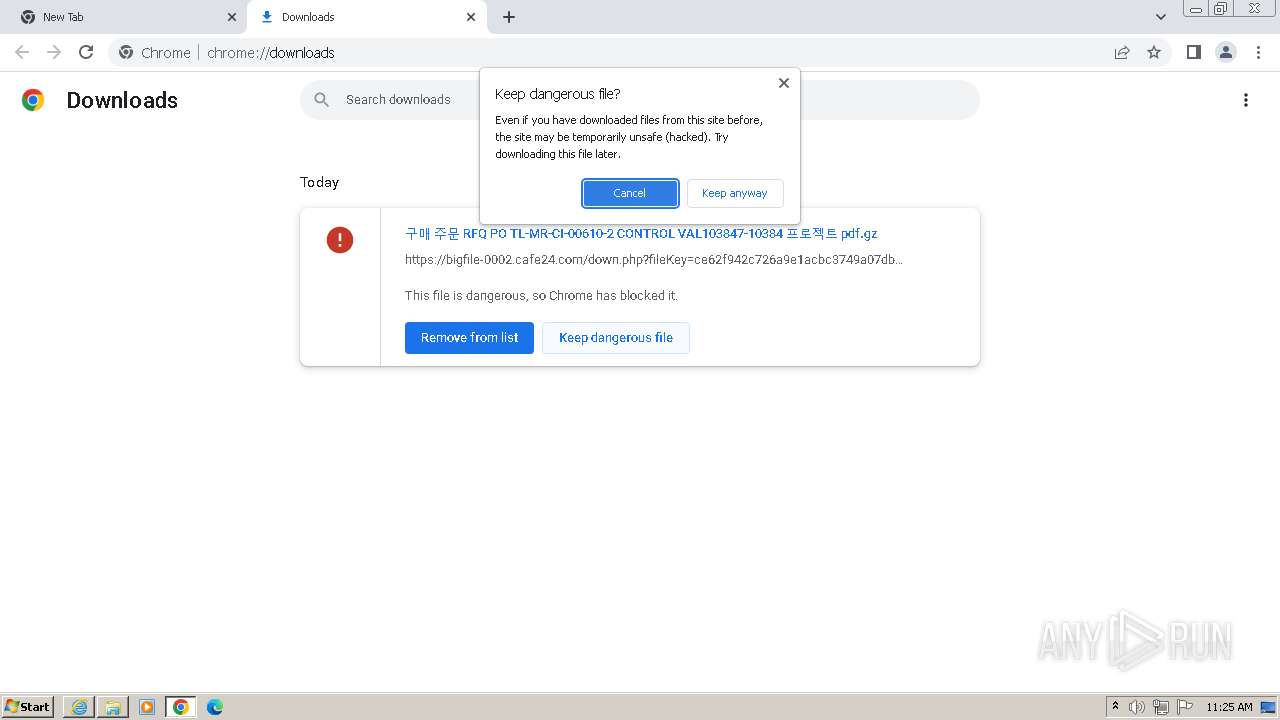Click "This file is dangerous" message
Viewport: 1280px width, 720px height.
point(541,295)
